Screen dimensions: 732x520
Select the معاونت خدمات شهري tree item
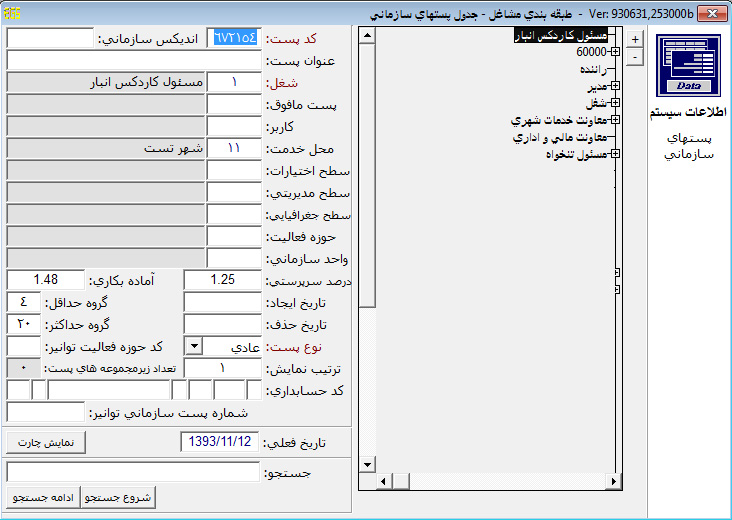[559, 120]
